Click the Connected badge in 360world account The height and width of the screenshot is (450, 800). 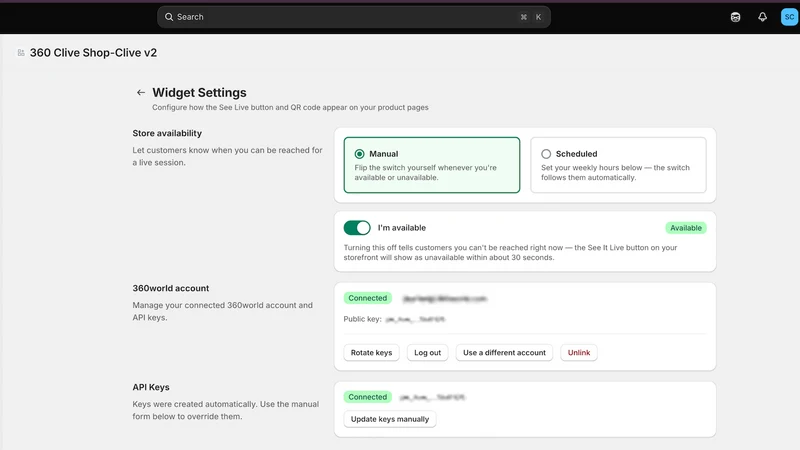(x=367, y=298)
